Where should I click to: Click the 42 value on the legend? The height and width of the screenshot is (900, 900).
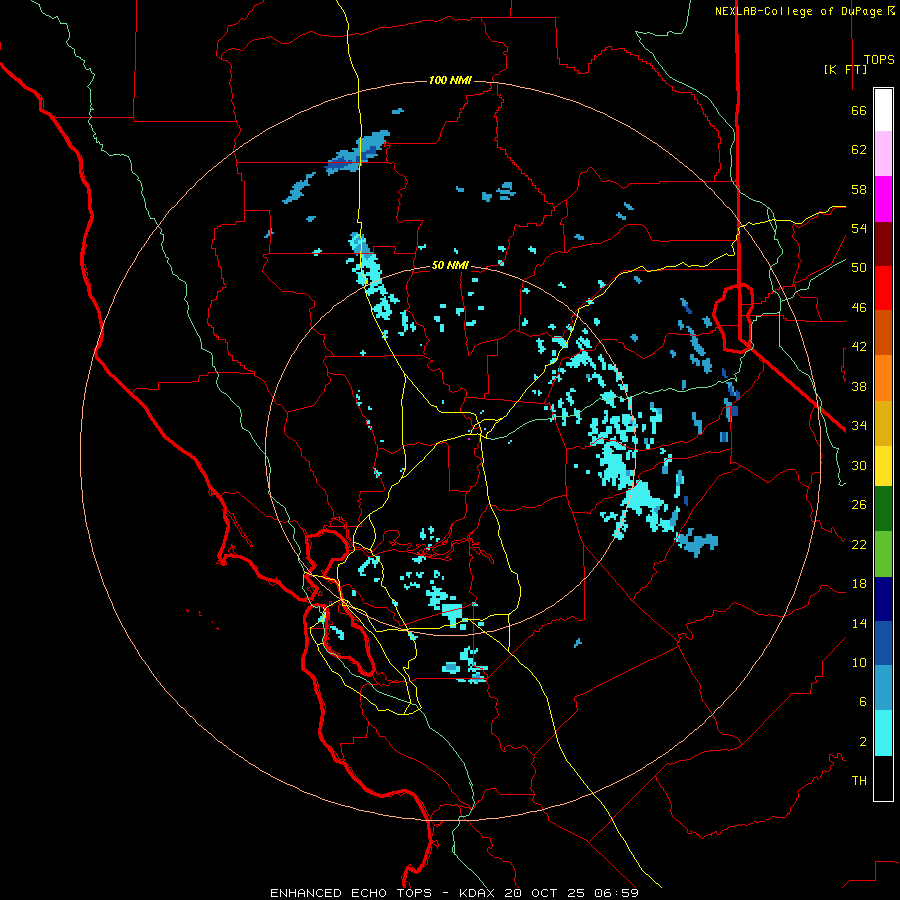[x=859, y=347]
